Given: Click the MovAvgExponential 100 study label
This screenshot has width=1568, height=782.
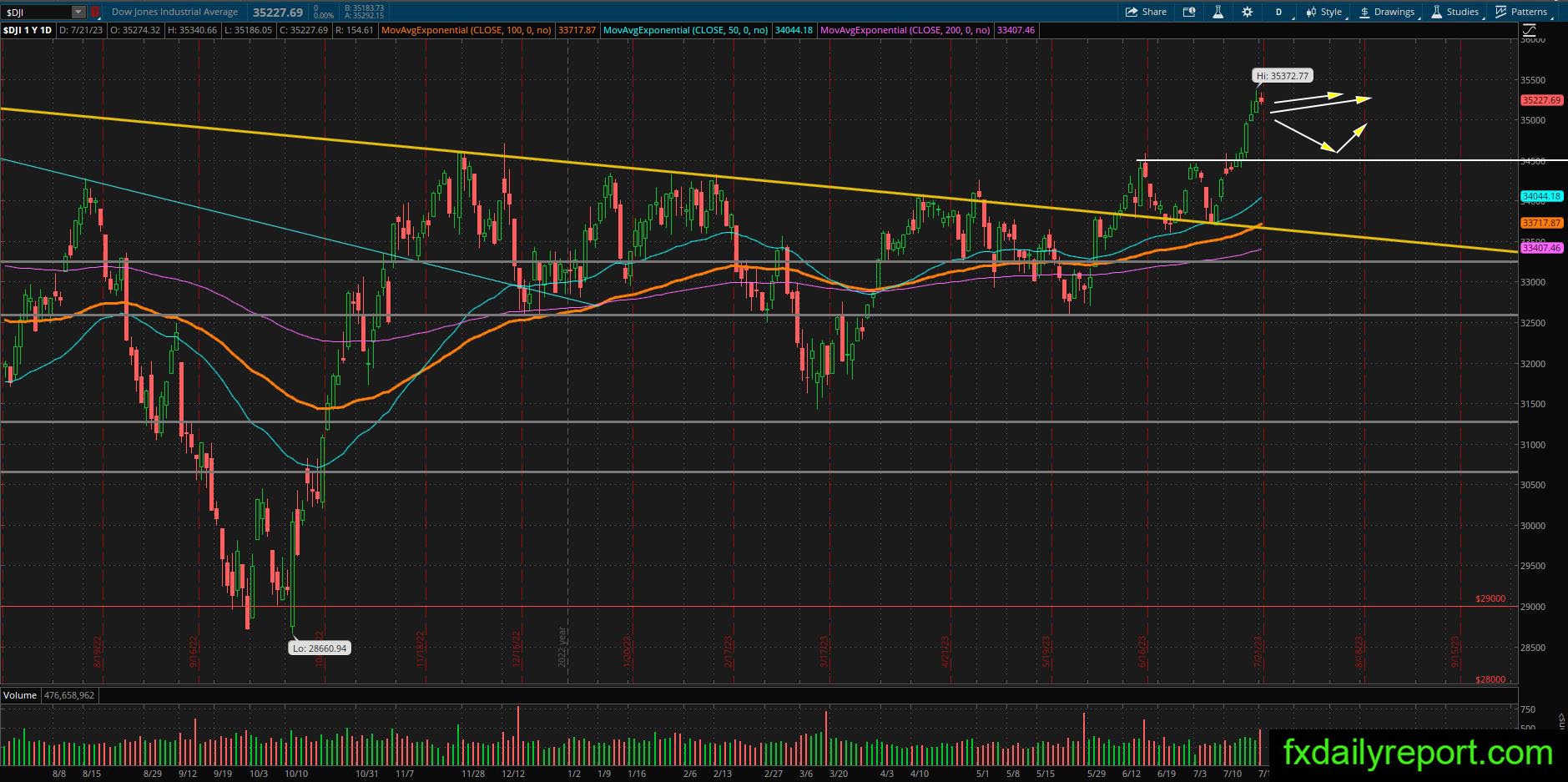Looking at the screenshot, I should [x=466, y=30].
